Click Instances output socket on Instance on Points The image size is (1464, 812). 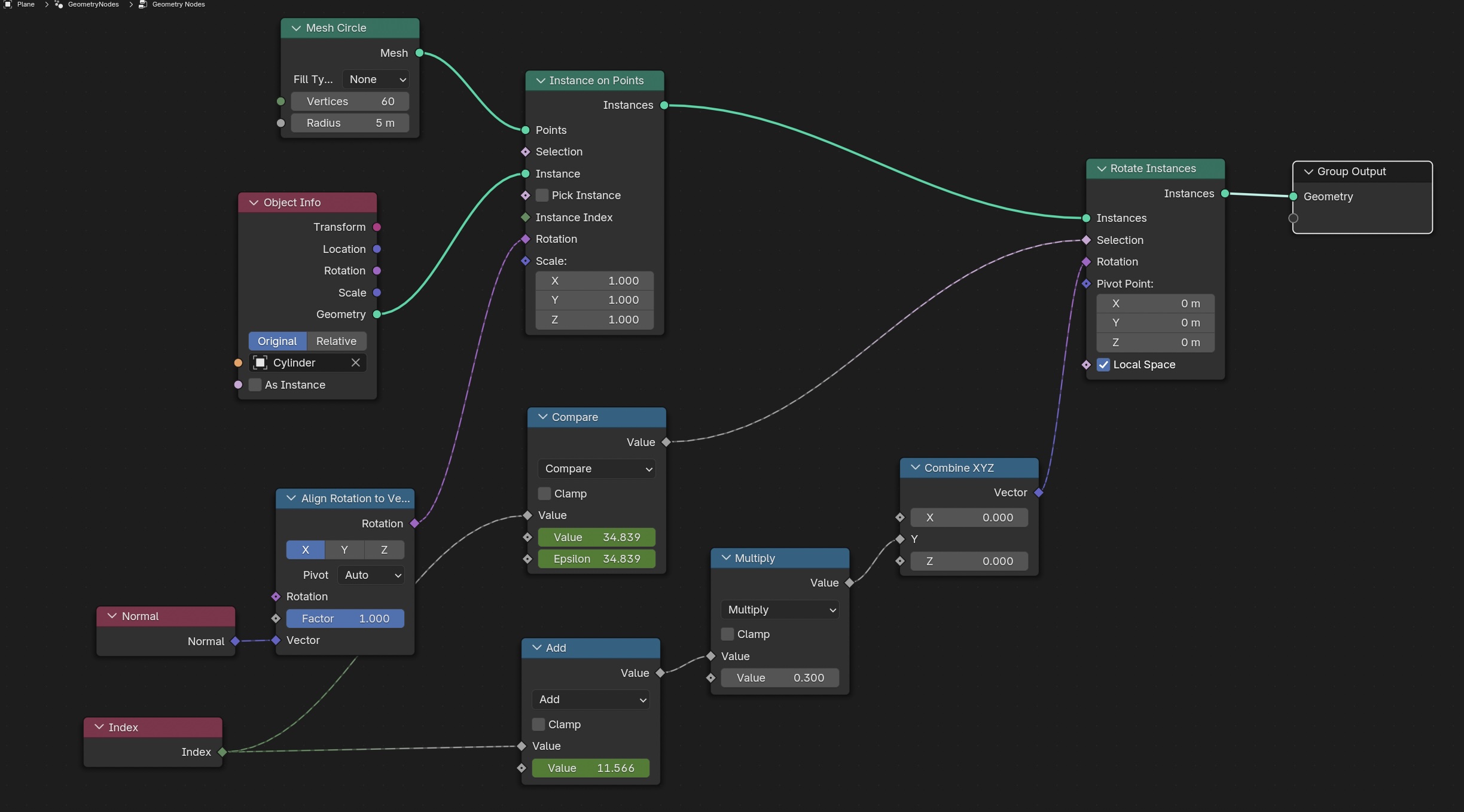pos(664,105)
